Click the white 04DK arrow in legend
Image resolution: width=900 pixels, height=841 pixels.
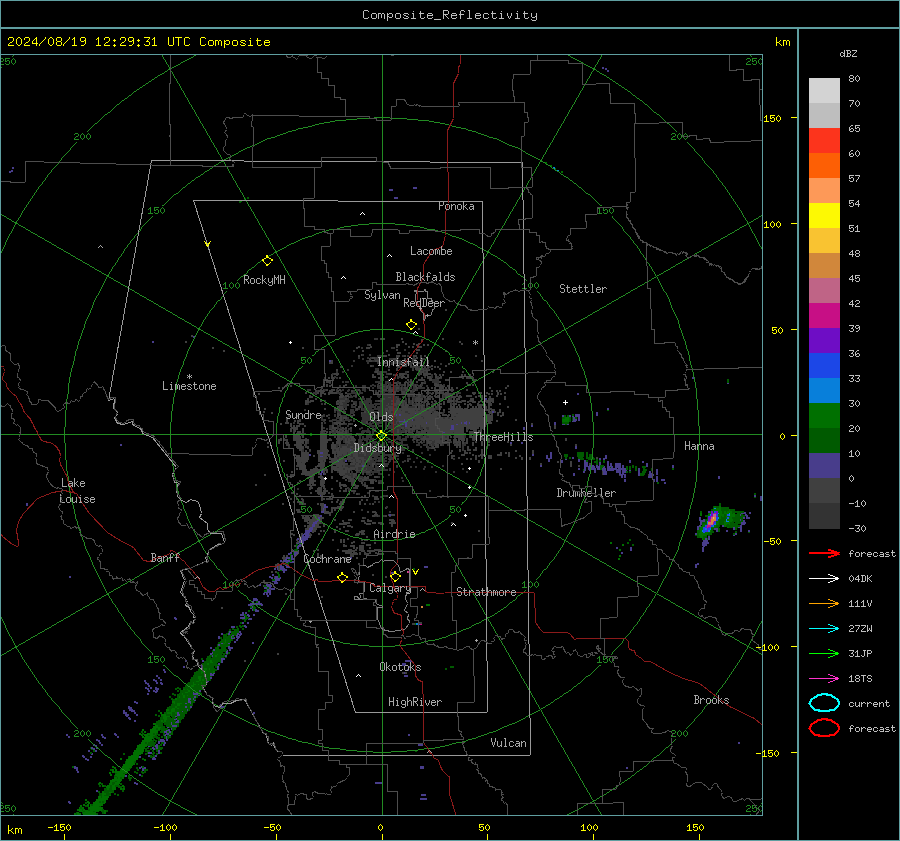pyautogui.click(x=824, y=579)
